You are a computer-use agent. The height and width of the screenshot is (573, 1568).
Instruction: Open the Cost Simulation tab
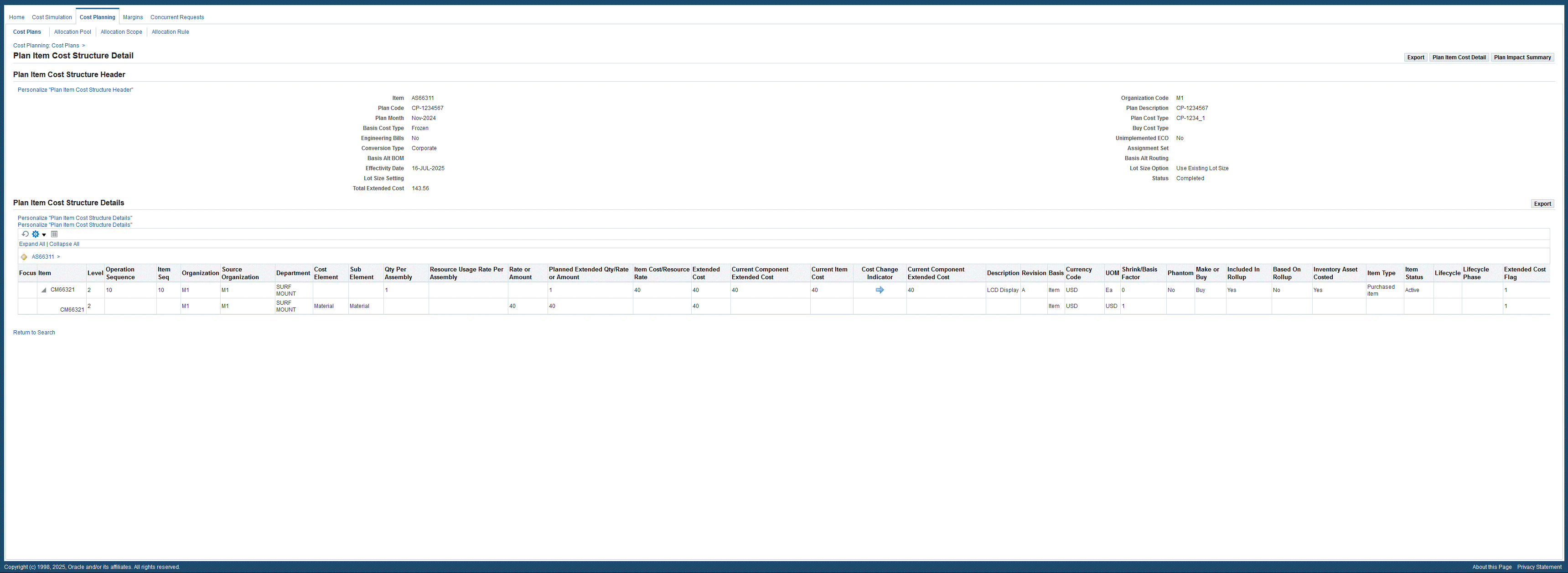click(x=52, y=17)
